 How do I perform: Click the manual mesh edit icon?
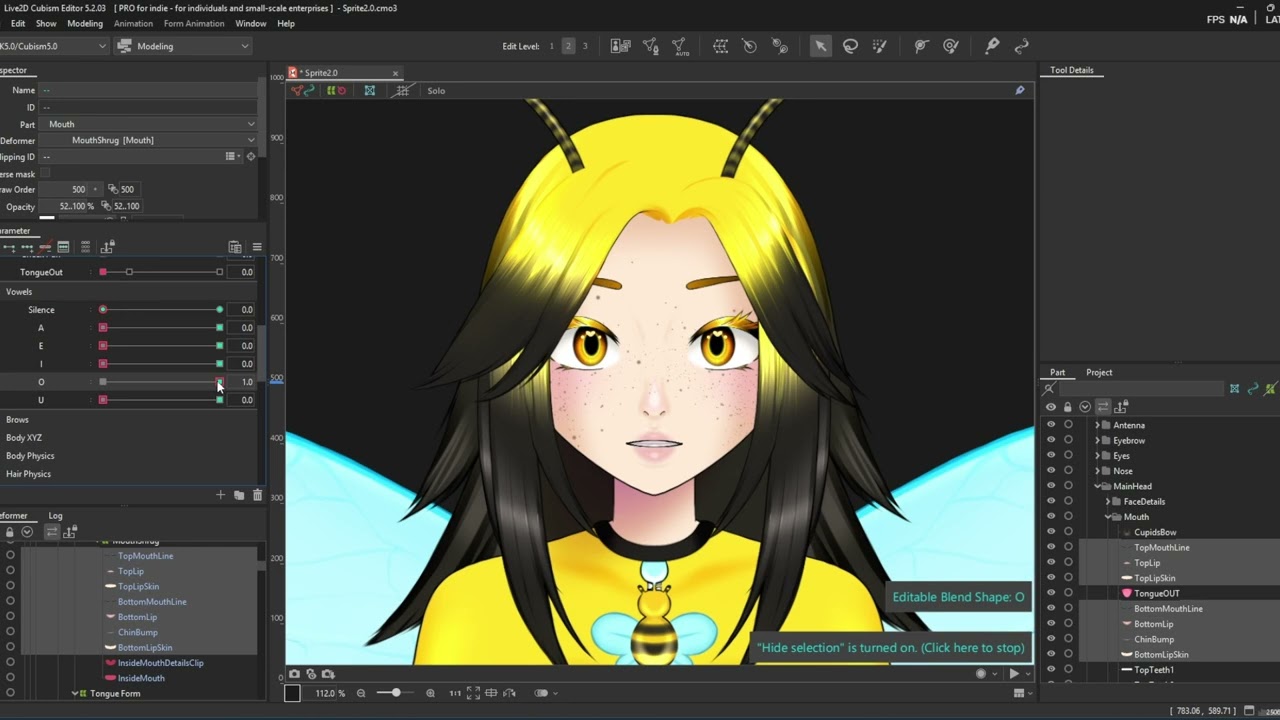click(651, 46)
